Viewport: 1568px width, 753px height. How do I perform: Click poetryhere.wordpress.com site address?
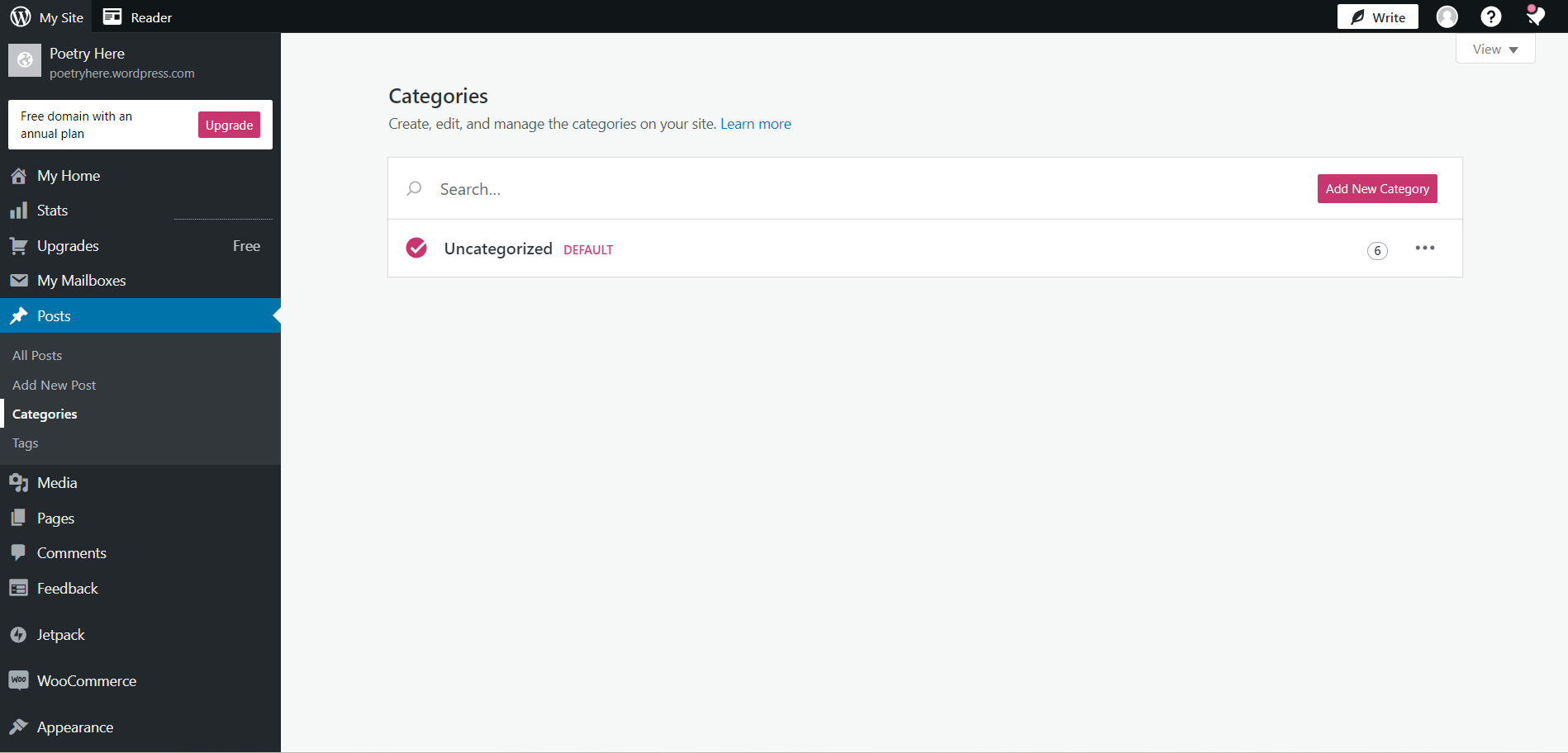point(122,73)
